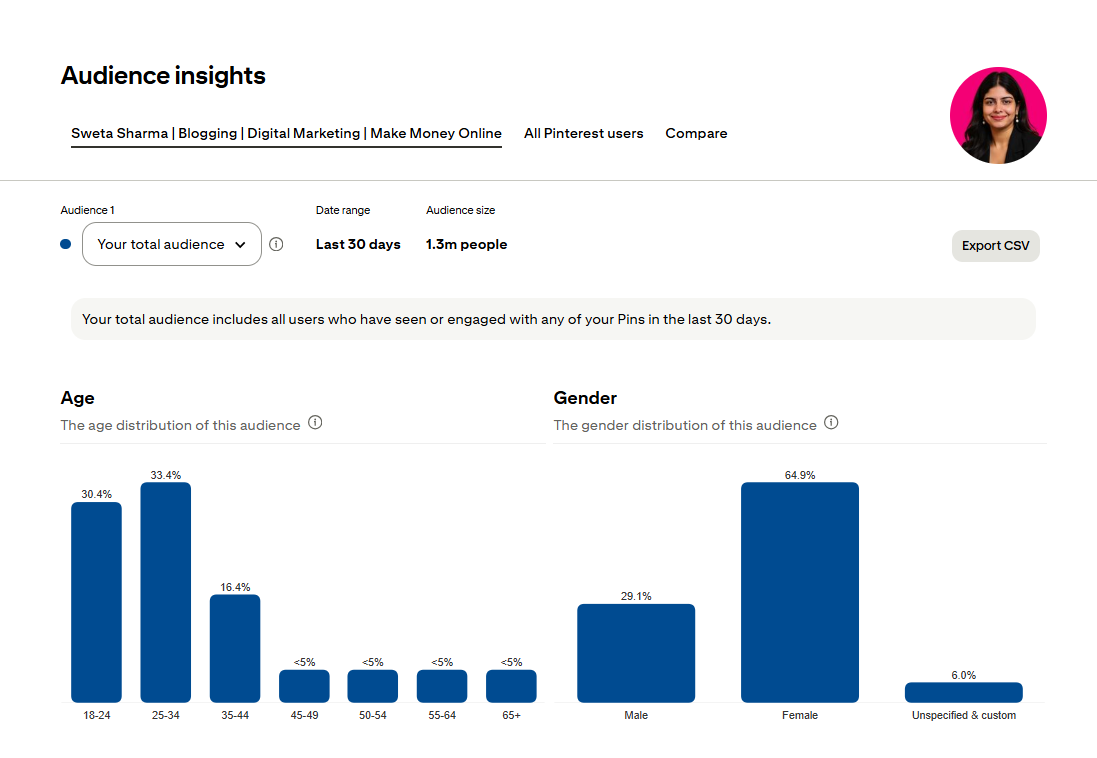Click the 1.3m people audience size
The height and width of the screenshot is (758, 1097).
(x=467, y=244)
